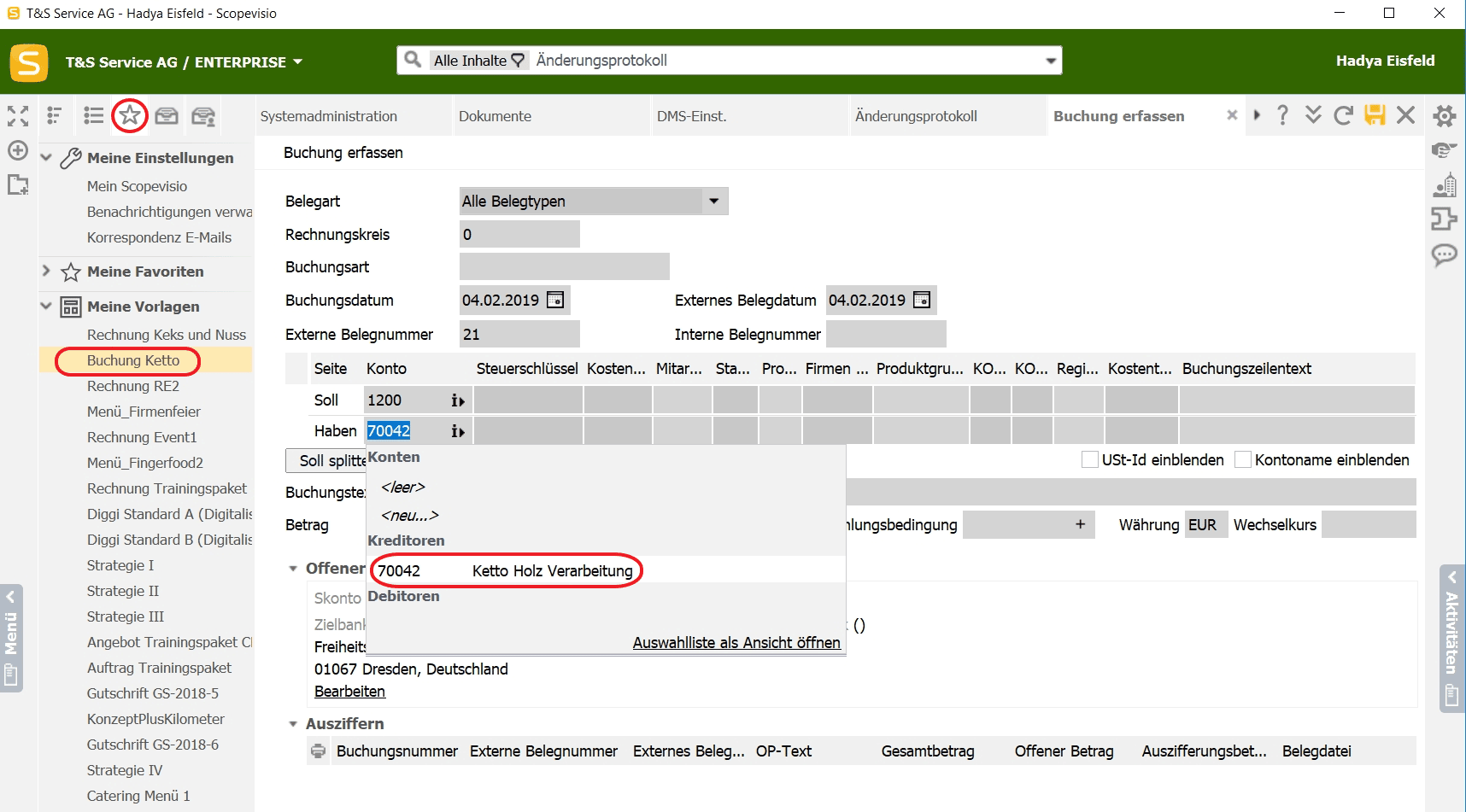Viewport: 1466px width, 812px height.
Task: Click the Rechnungskreis input field
Action: tap(519, 234)
